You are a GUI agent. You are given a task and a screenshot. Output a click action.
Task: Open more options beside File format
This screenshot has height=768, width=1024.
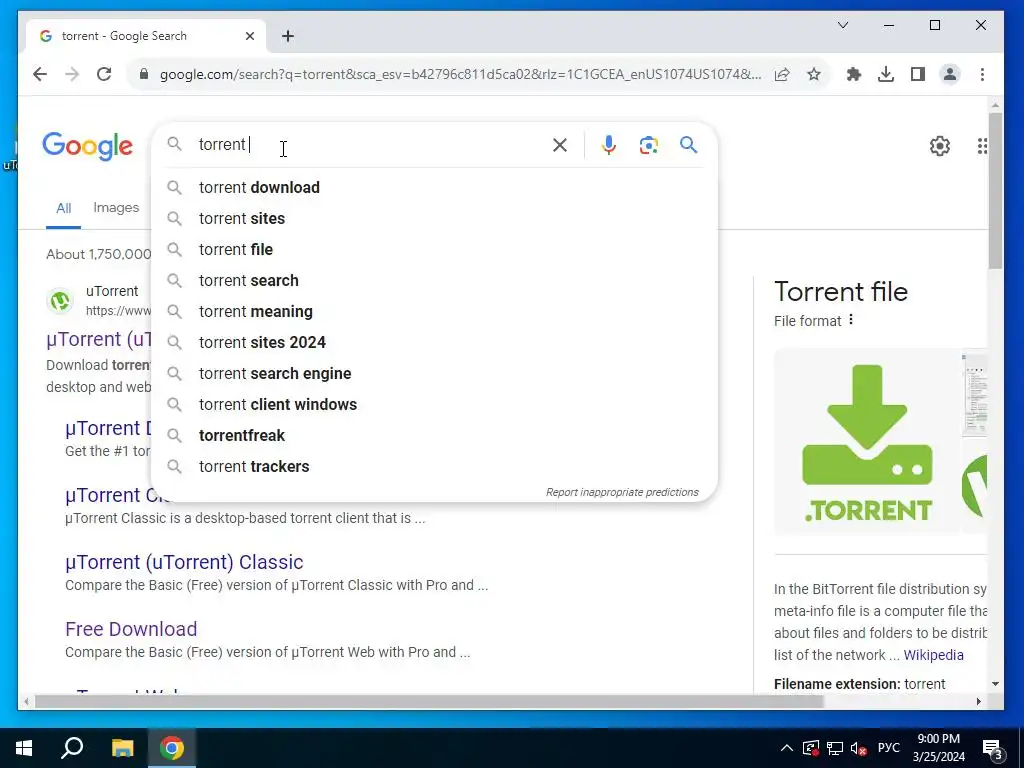click(x=850, y=319)
